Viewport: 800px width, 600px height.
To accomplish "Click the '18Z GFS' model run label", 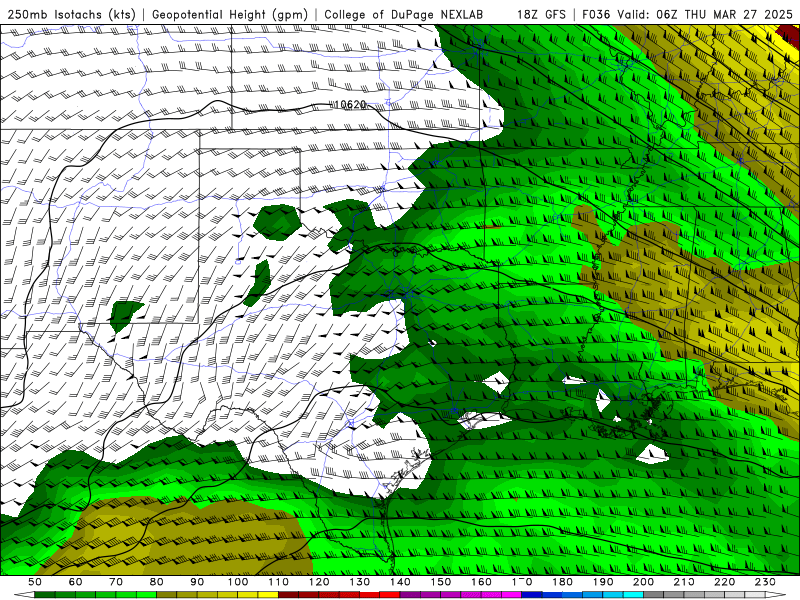I will (541, 14).
